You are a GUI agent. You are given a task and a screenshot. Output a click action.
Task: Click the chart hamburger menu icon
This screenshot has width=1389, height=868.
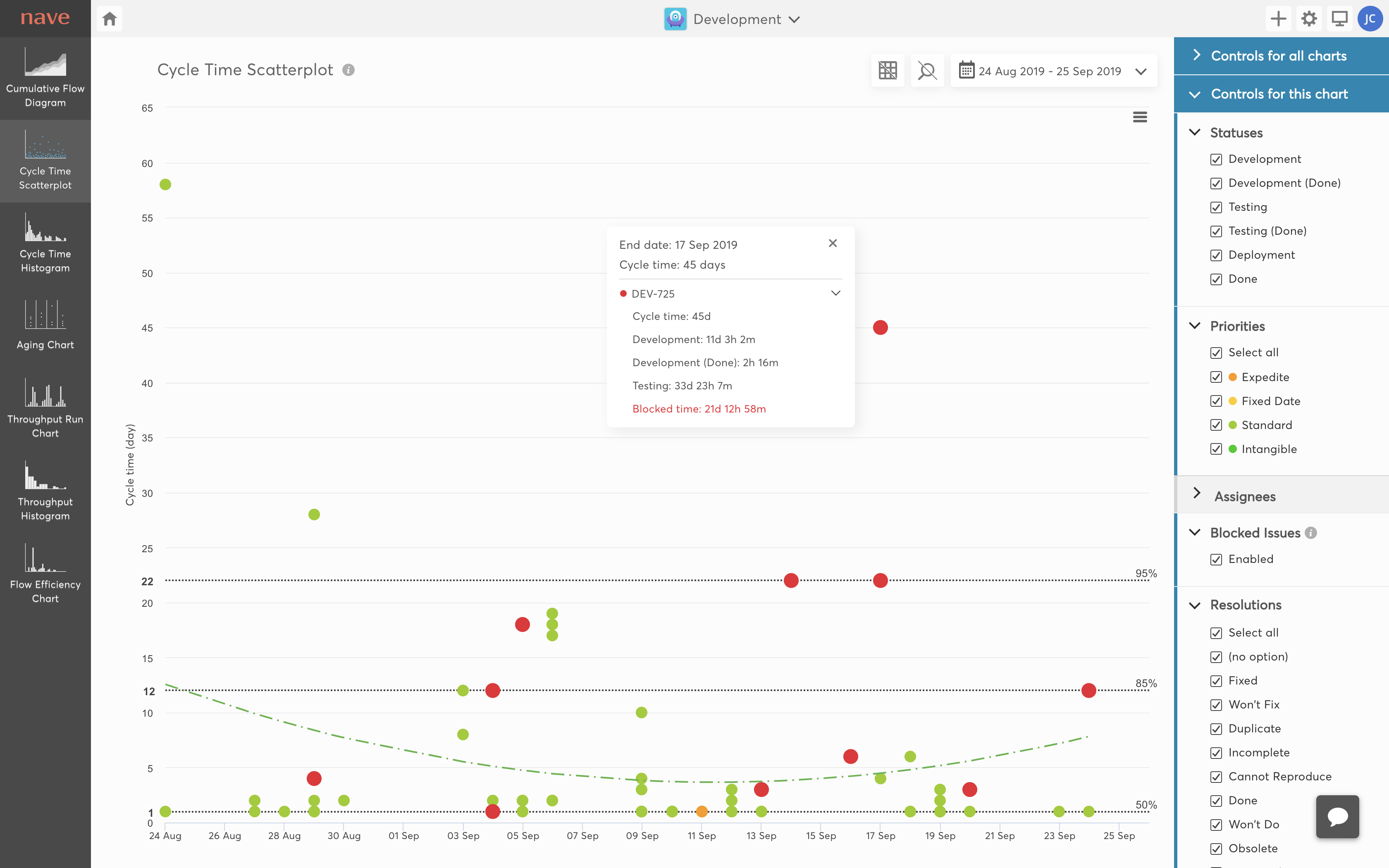1140,117
